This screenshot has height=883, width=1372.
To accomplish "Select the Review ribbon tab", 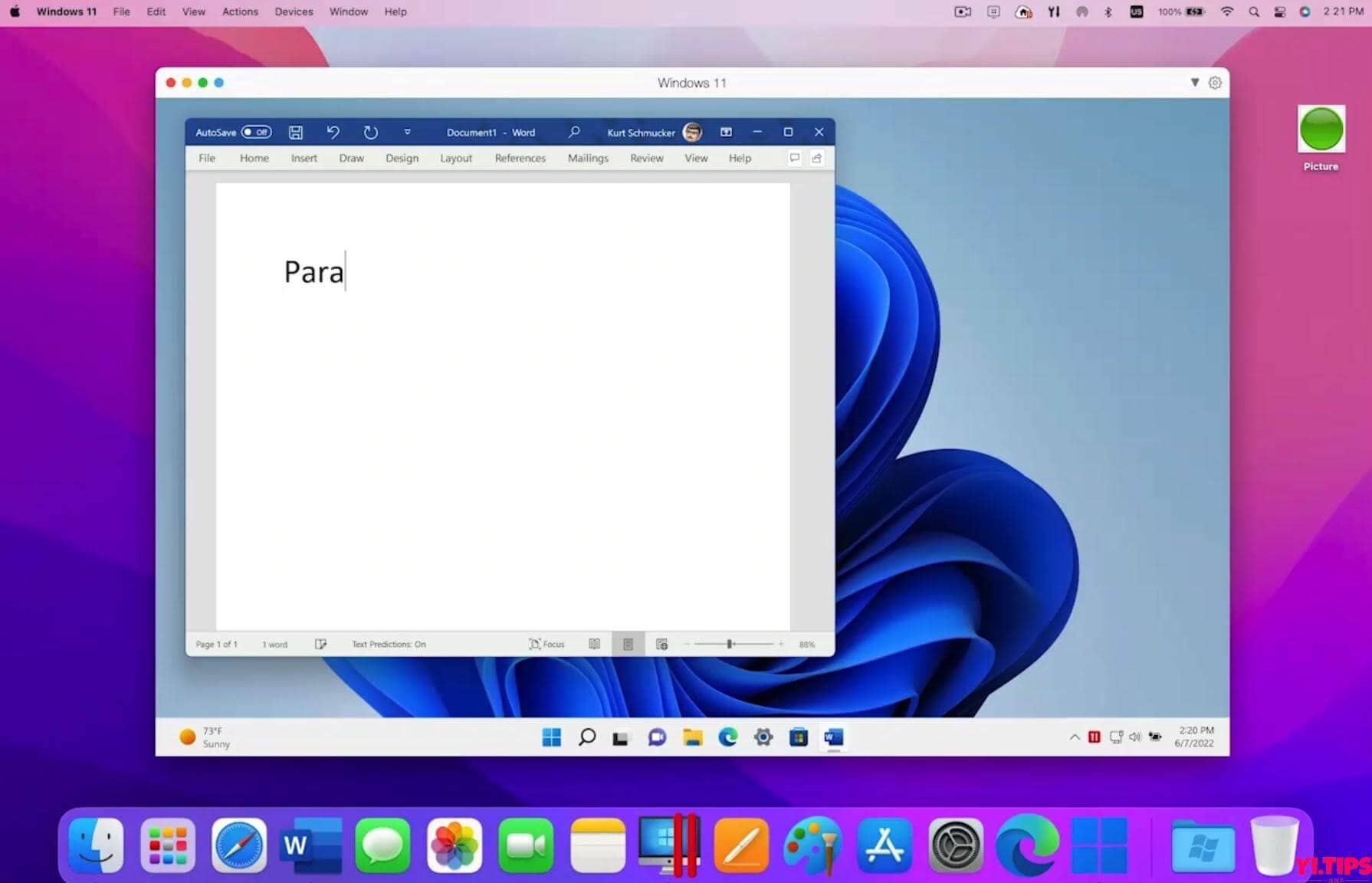I will pos(646,158).
